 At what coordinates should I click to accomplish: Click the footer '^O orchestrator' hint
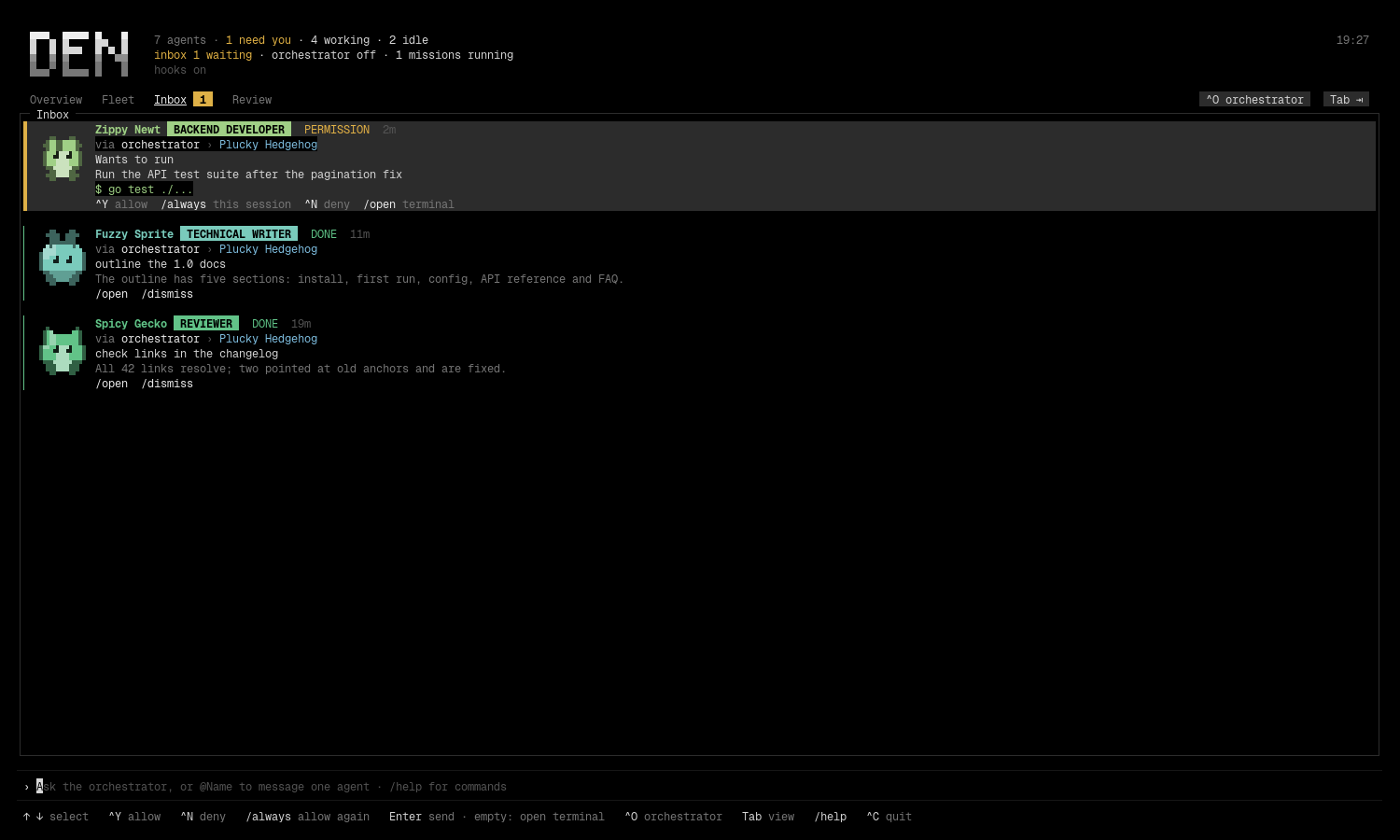(674, 817)
